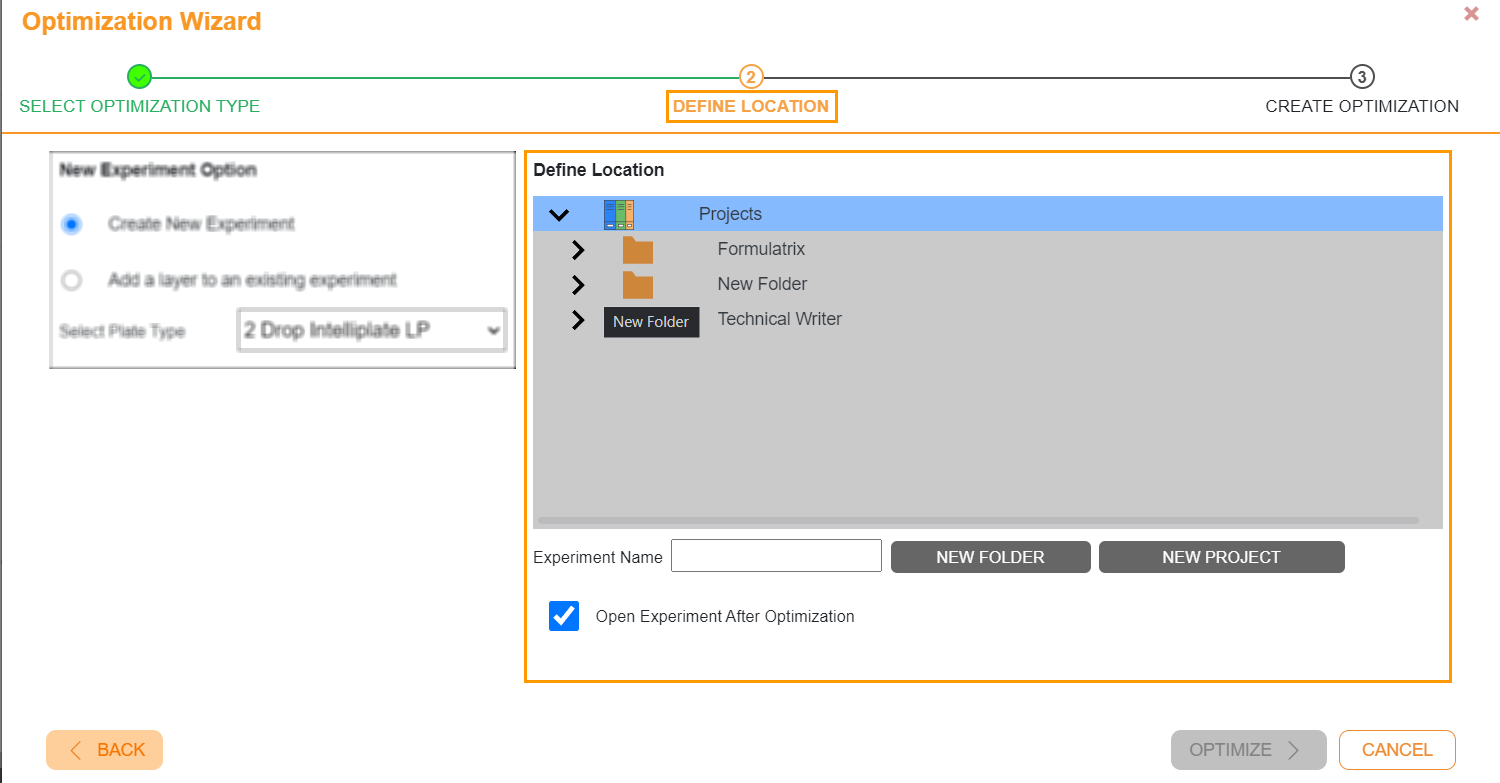Click the New Folder folder icon
Screen dimensions: 1500x783
[x=638, y=284]
